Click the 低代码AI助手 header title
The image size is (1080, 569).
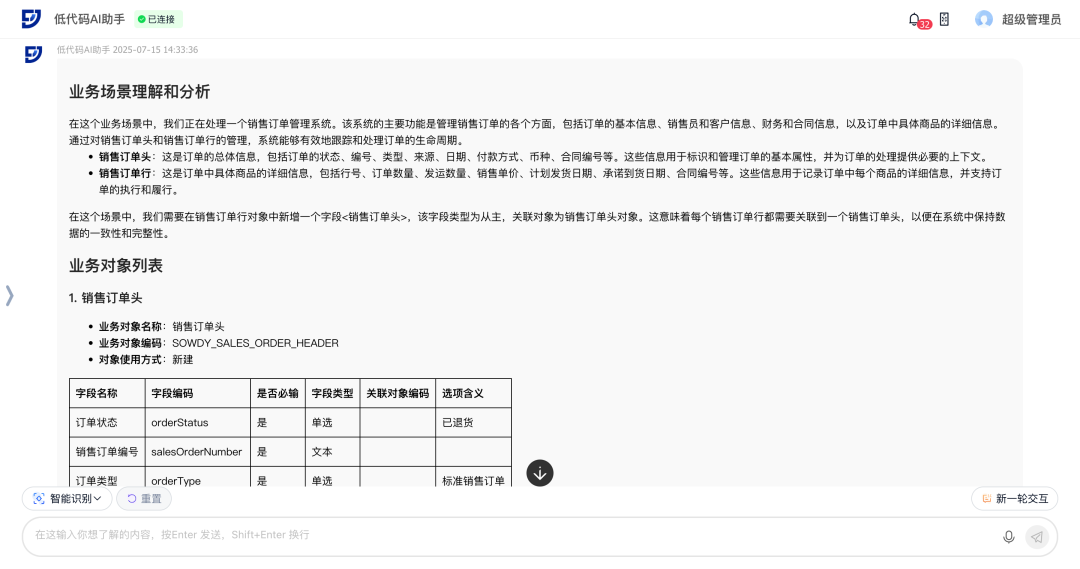point(90,19)
